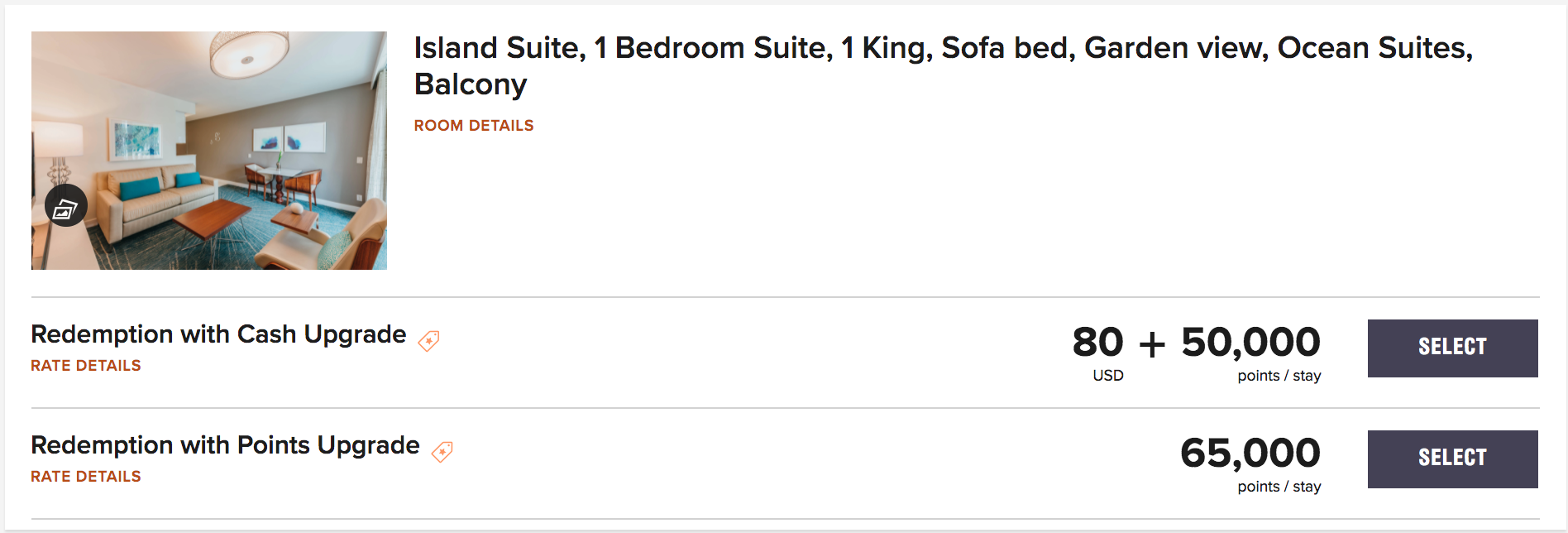Screen dimensions: 1568x533
Task: Click the Redemption with Points Upgrade label
Action: click(225, 445)
